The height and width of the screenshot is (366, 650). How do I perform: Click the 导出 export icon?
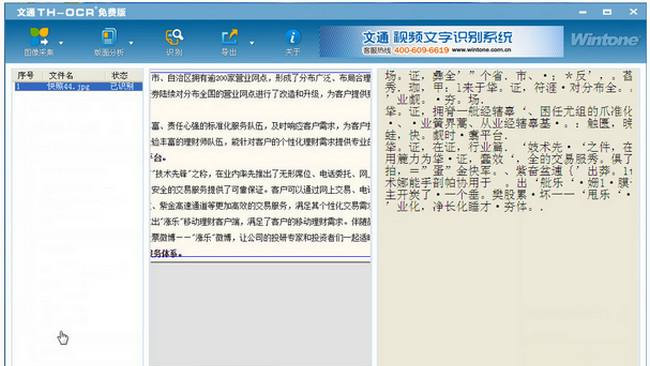229,37
